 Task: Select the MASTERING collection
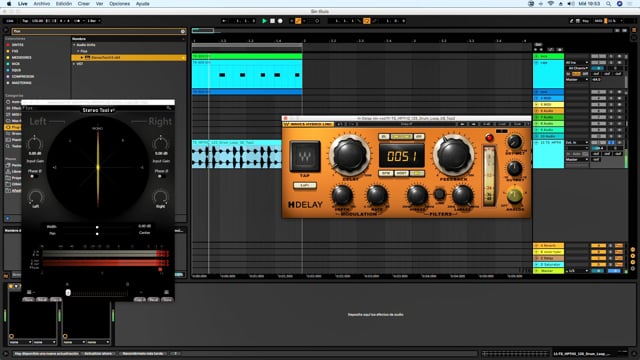[x=22, y=83]
